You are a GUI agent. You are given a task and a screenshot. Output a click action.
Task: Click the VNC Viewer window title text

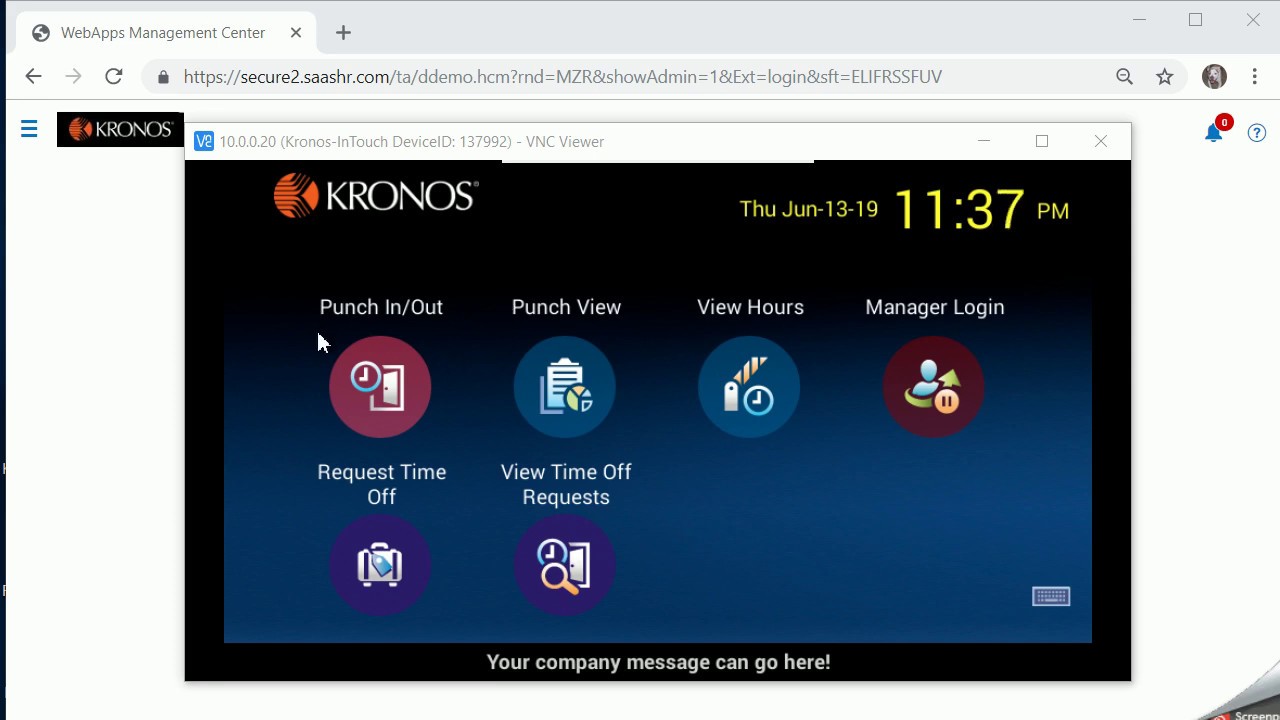click(x=412, y=142)
